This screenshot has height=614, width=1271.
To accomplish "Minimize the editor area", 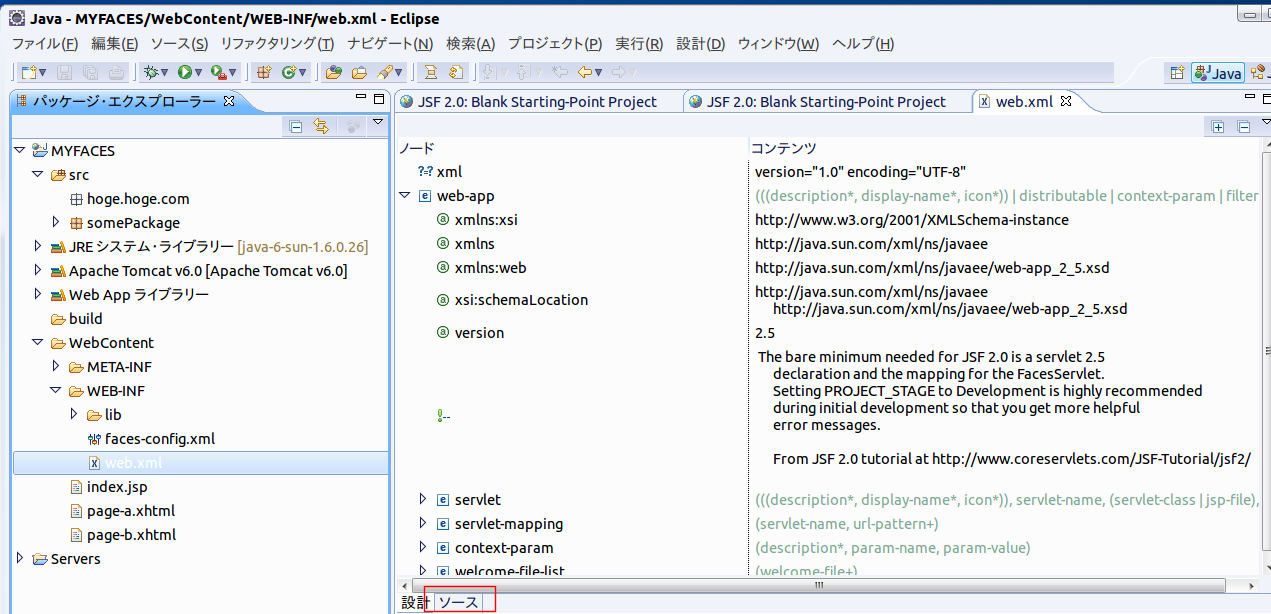I will pyautogui.click(x=1248, y=97).
